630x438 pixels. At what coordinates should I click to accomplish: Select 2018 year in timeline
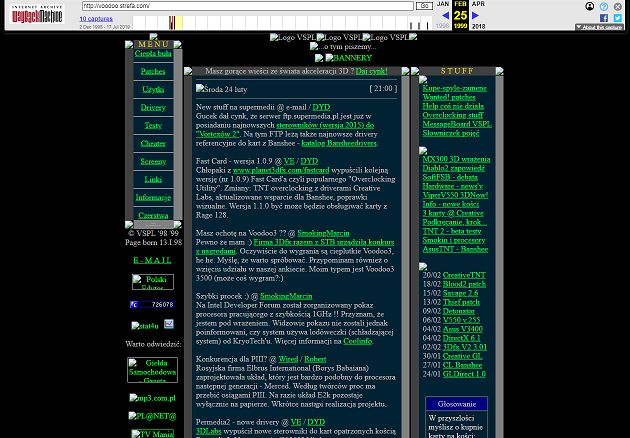pyautogui.click(x=479, y=27)
